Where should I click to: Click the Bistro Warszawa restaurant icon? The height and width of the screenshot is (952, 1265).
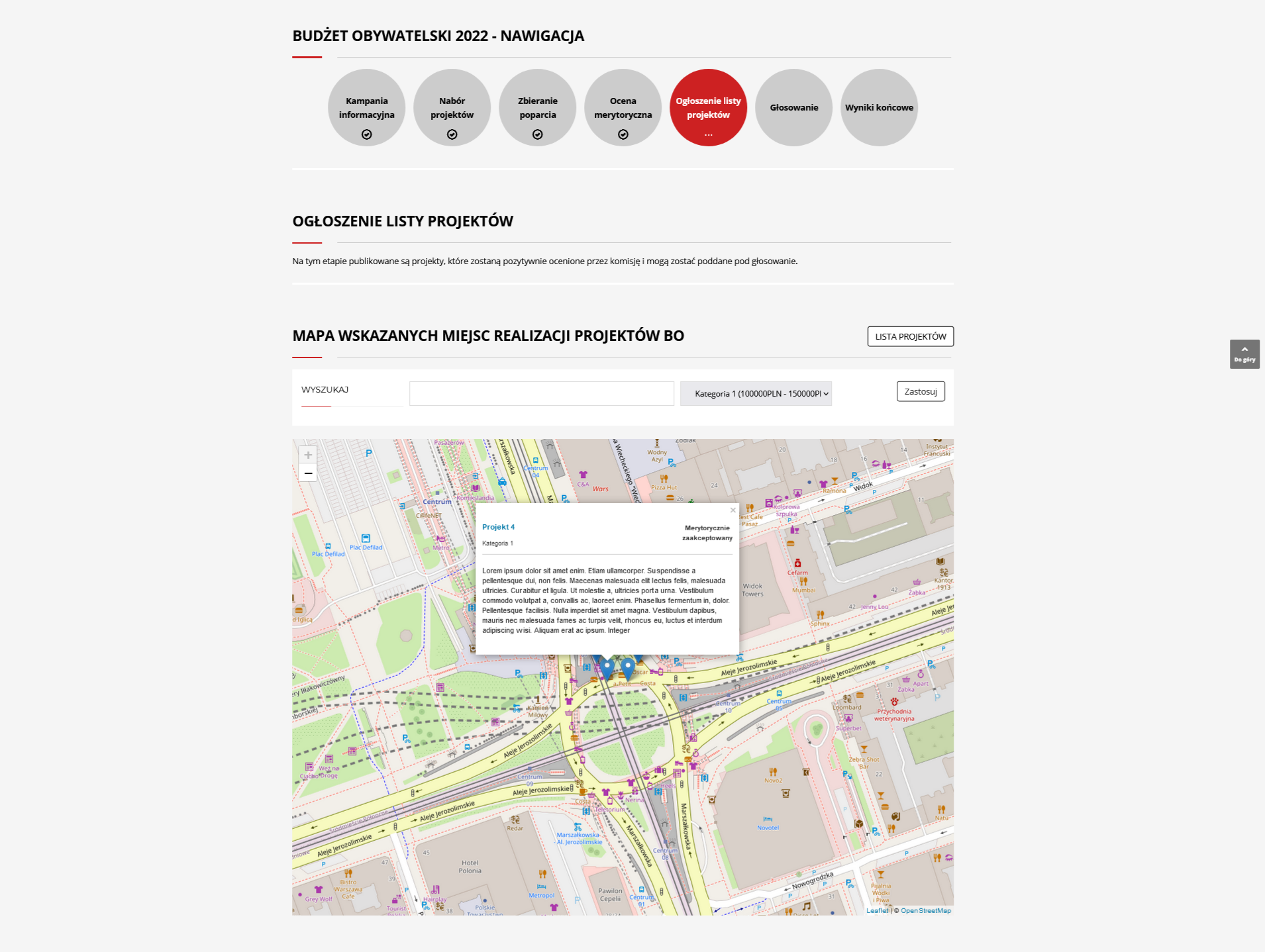click(x=348, y=873)
